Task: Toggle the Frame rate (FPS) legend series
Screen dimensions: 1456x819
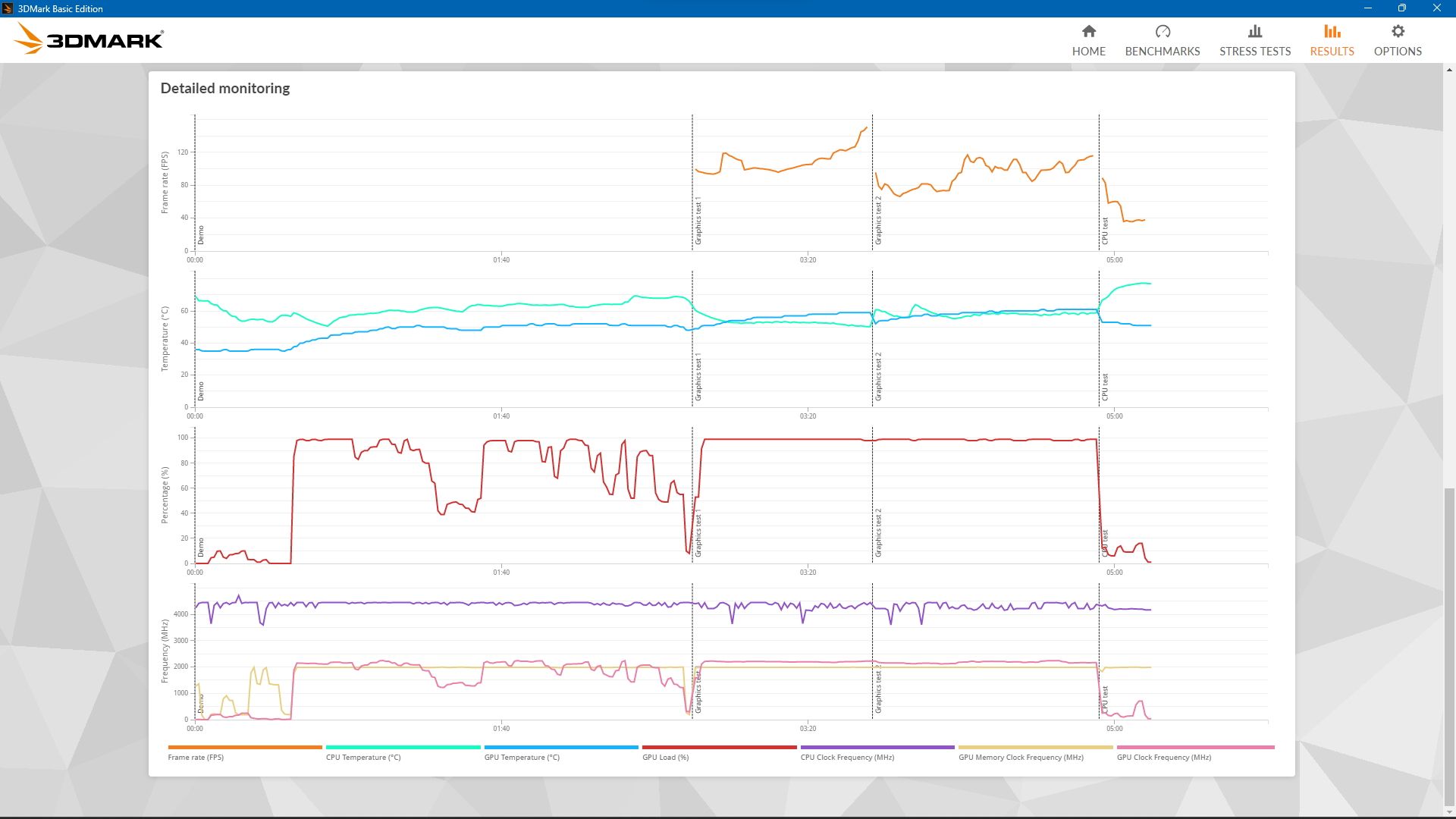Action: tap(196, 757)
